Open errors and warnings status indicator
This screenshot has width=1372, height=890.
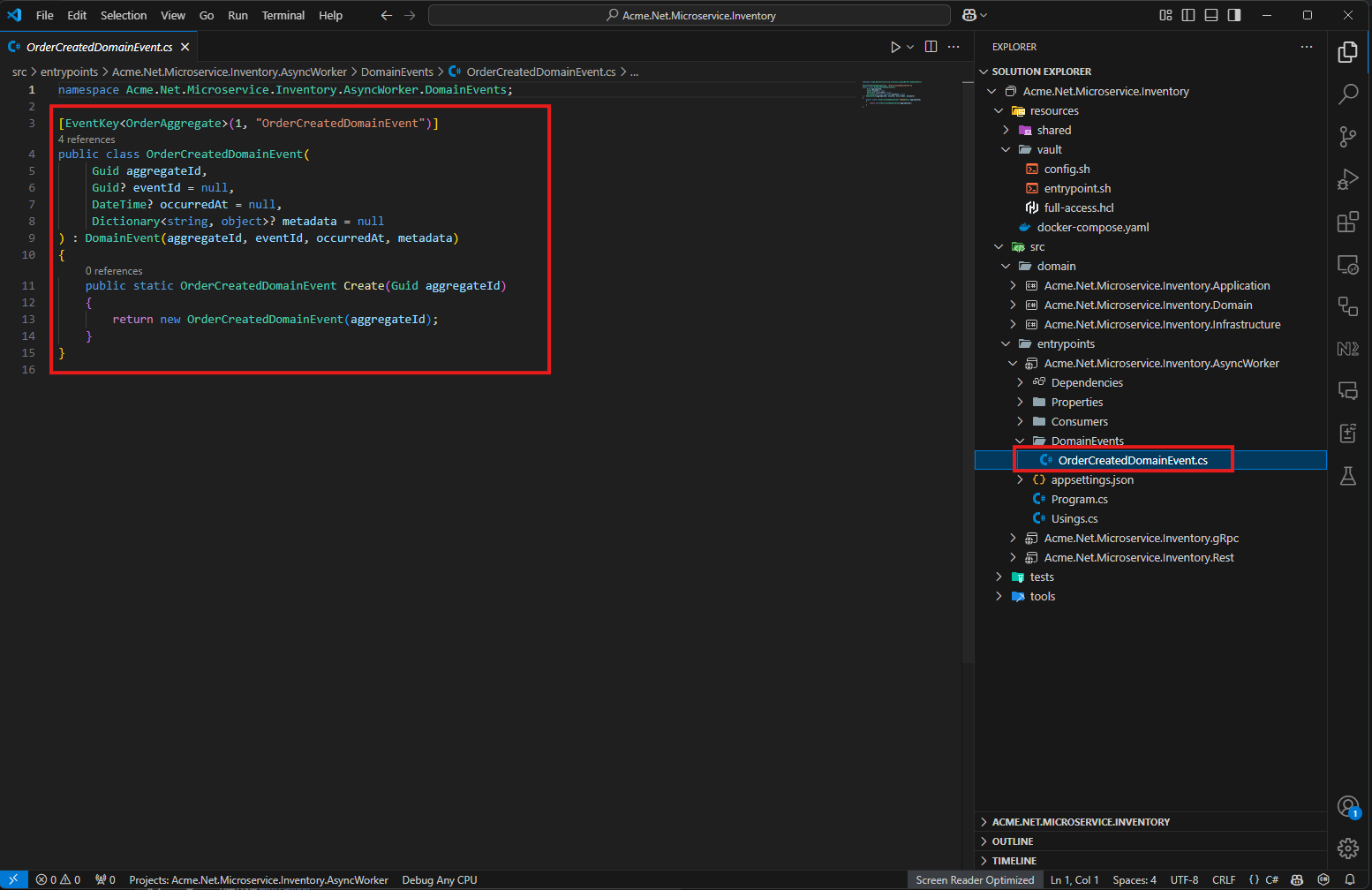click(58, 880)
